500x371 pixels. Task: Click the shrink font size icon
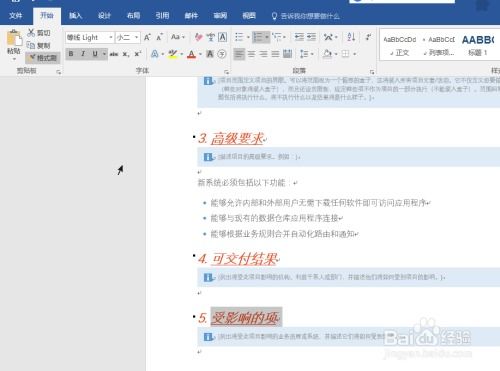pos(160,37)
